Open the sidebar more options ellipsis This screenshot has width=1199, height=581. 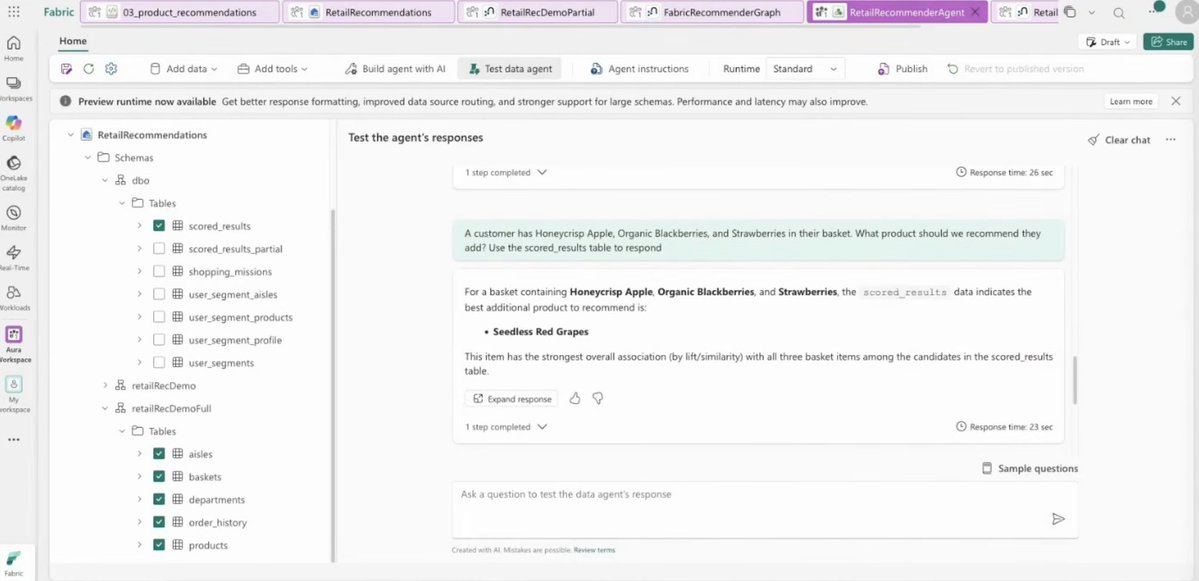14,440
